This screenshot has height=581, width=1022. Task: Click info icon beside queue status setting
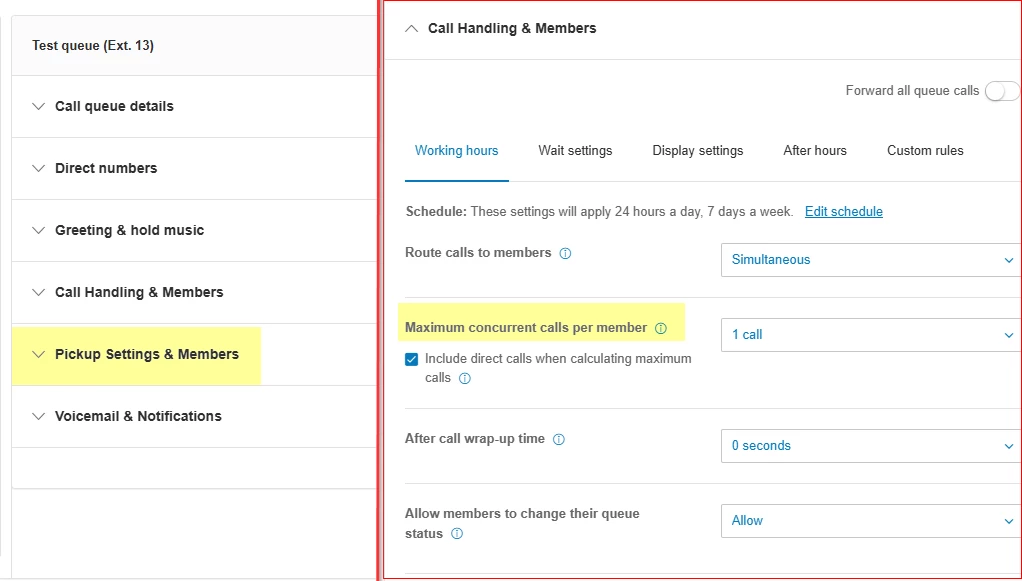(457, 534)
